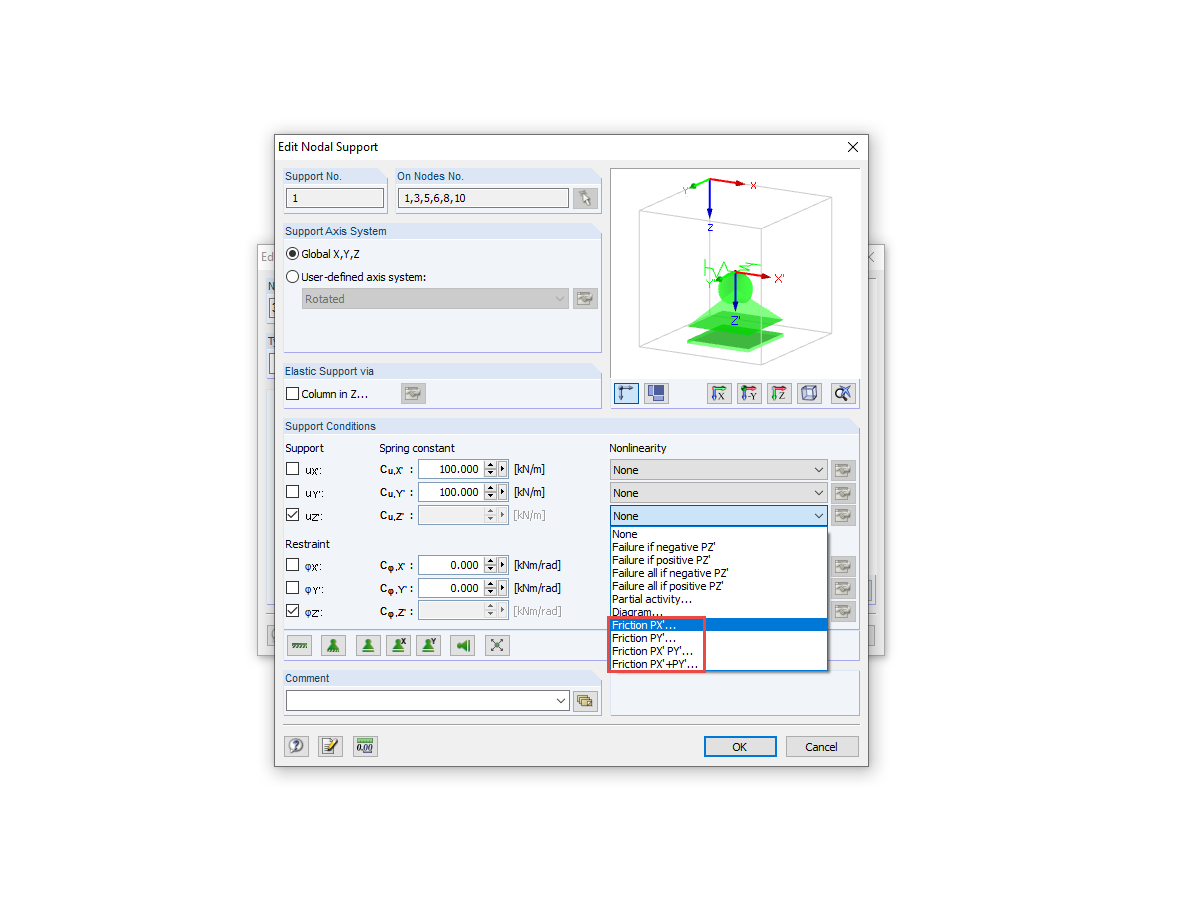Viewport: 1200px width, 900px height.
Task: View preview in X direction
Action: (x=719, y=393)
